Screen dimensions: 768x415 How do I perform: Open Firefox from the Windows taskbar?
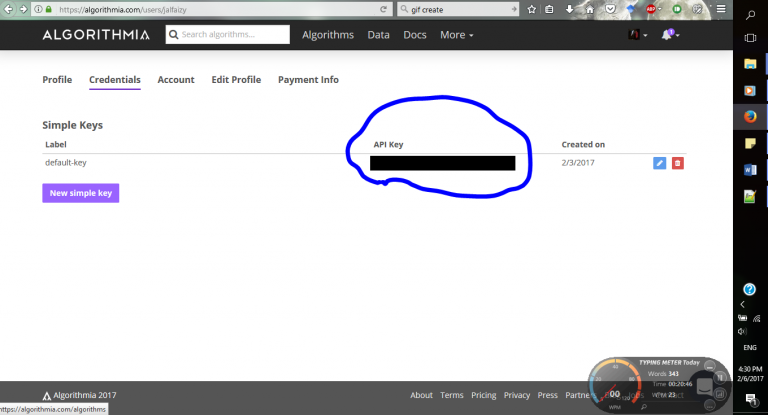pos(750,116)
